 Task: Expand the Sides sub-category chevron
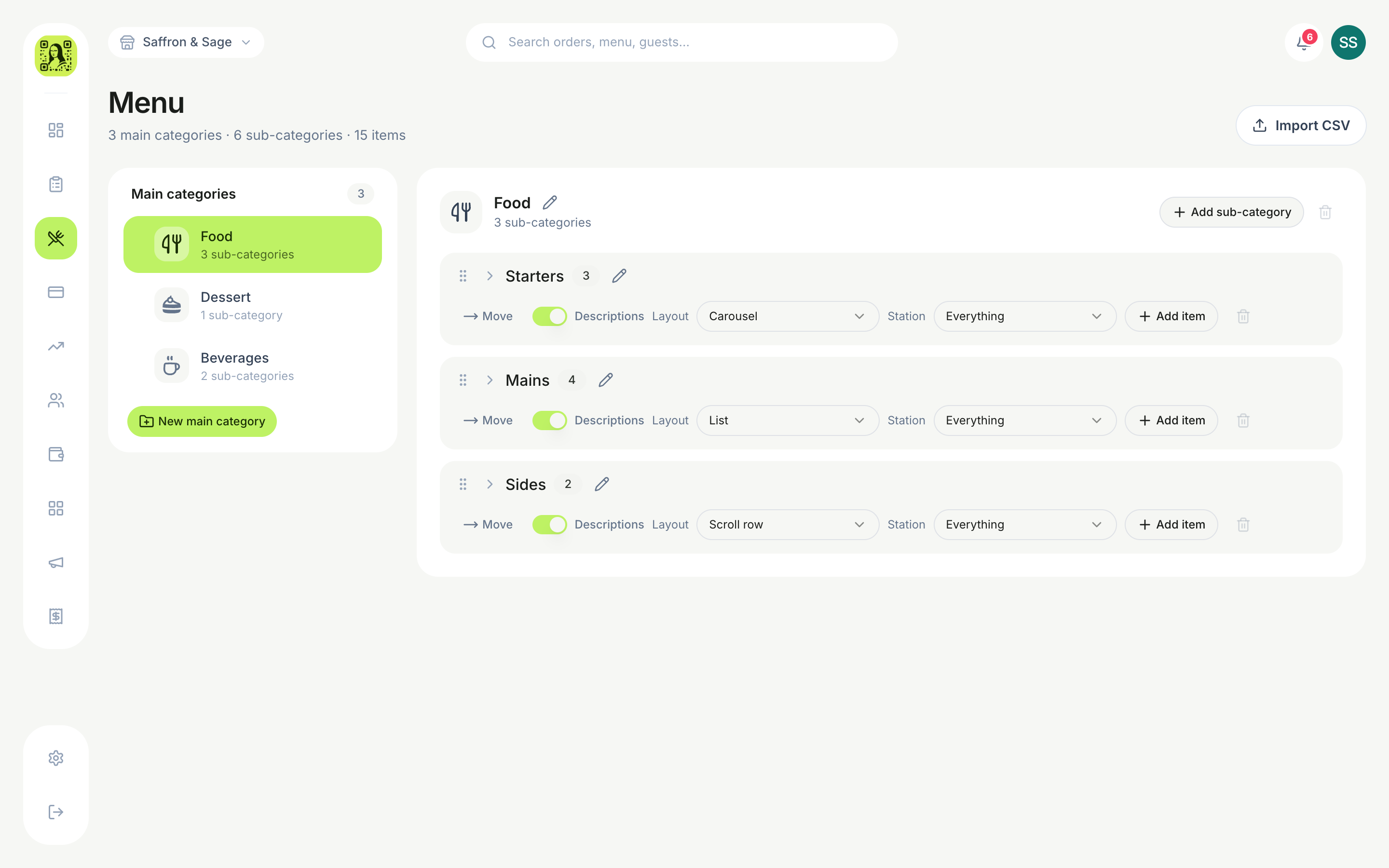tap(490, 485)
